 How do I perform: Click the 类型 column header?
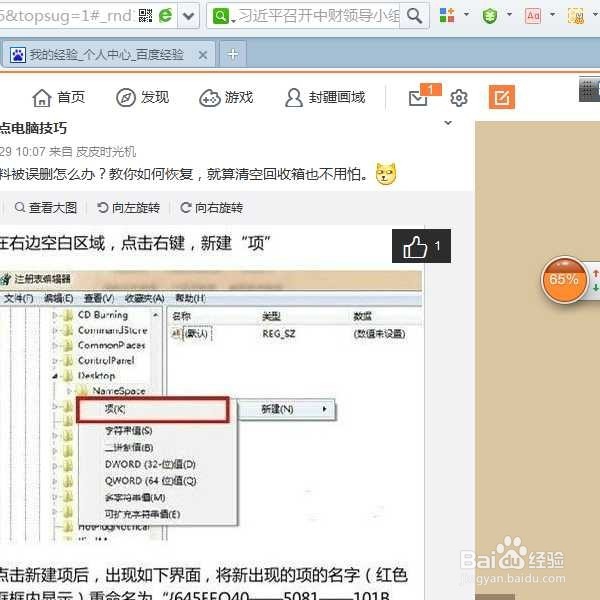pyautogui.click(x=271, y=316)
